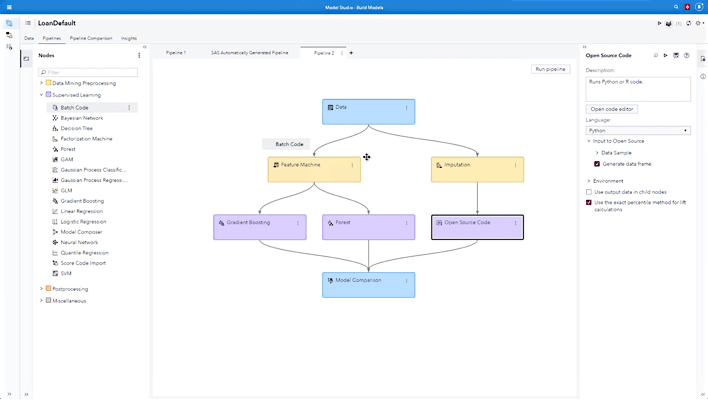708x400 pixels.
Task: Collapse the Nodes panel with the chevron
Action: tap(145, 47)
